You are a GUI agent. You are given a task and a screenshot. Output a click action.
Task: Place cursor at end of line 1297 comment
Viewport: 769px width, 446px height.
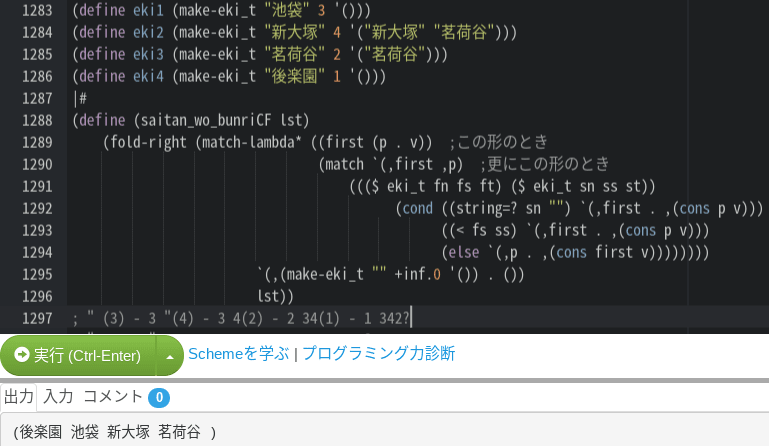pos(410,318)
